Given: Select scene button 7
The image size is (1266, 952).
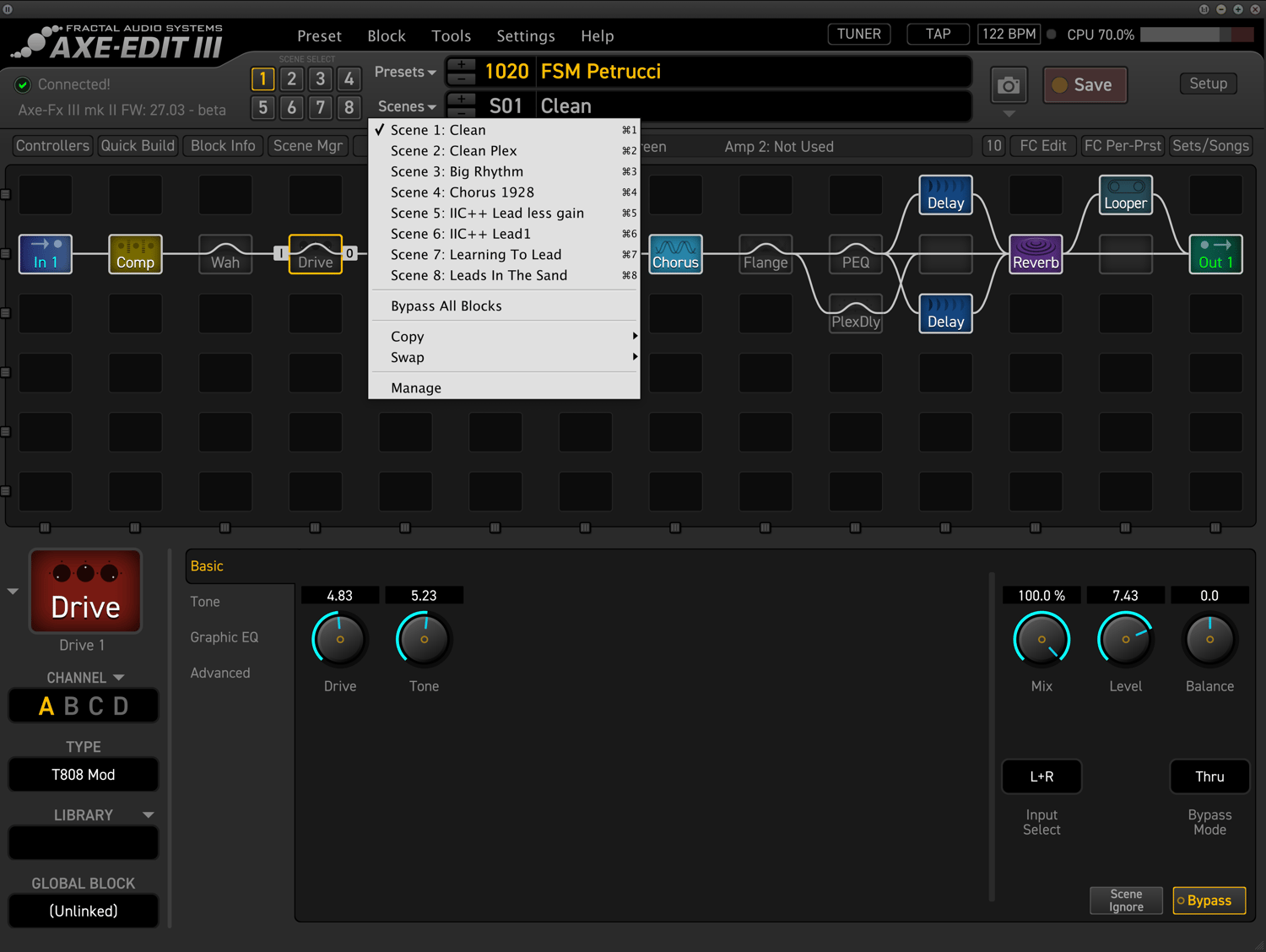Looking at the screenshot, I should tap(320, 108).
